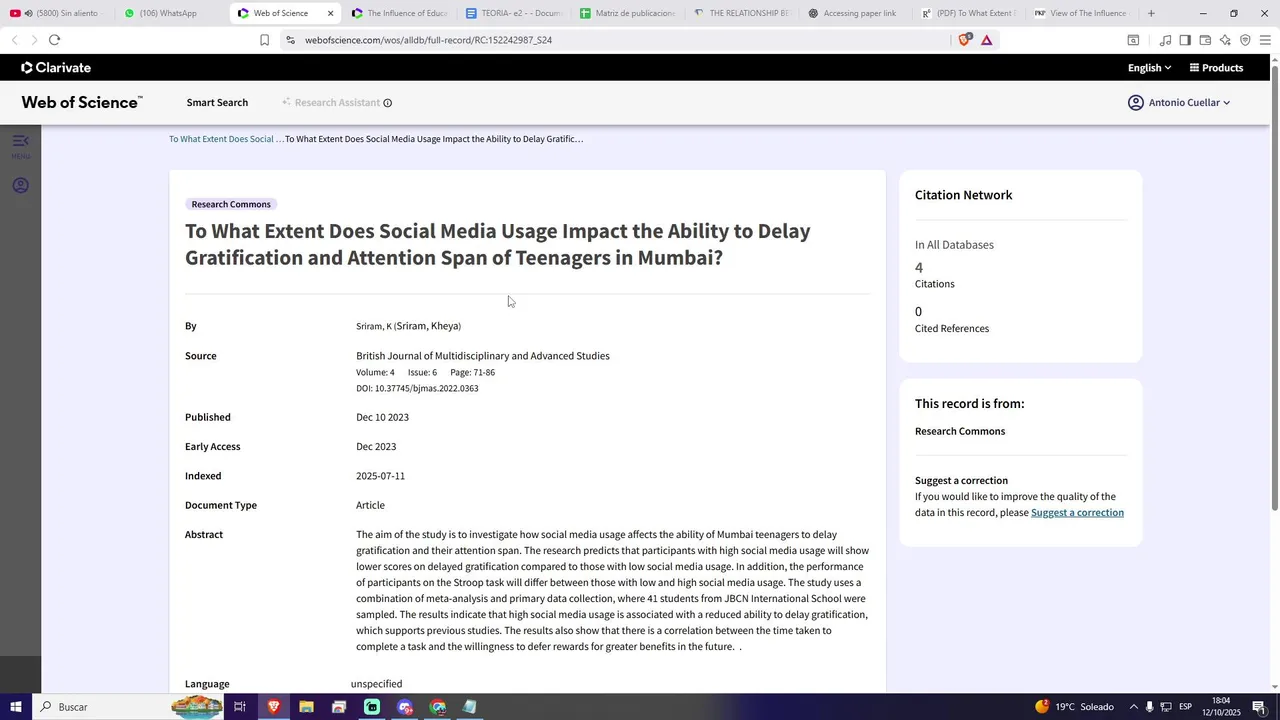Viewport: 1280px width, 720px height.
Task: Click the journal name British Journal of Multidisciplinary
Action: [x=483, y=356]
